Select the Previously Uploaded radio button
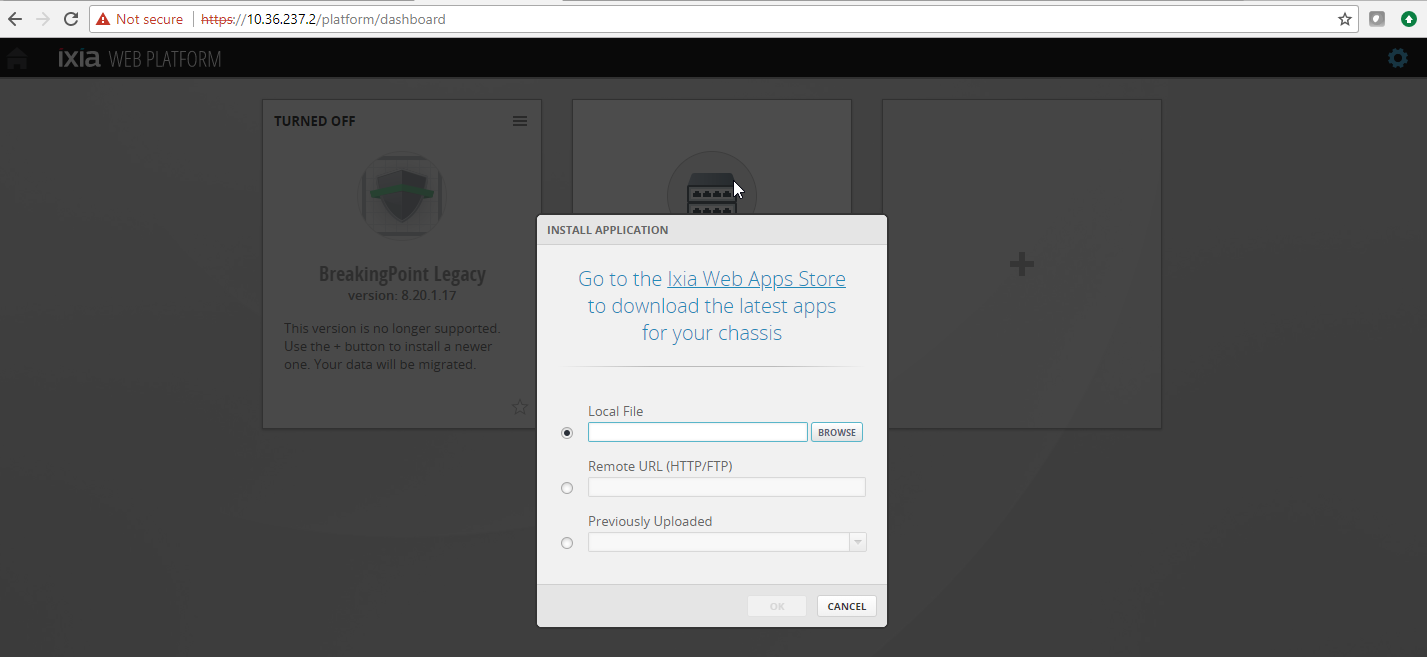This screenshot has width=1427, height=657. tap(567, 543)
